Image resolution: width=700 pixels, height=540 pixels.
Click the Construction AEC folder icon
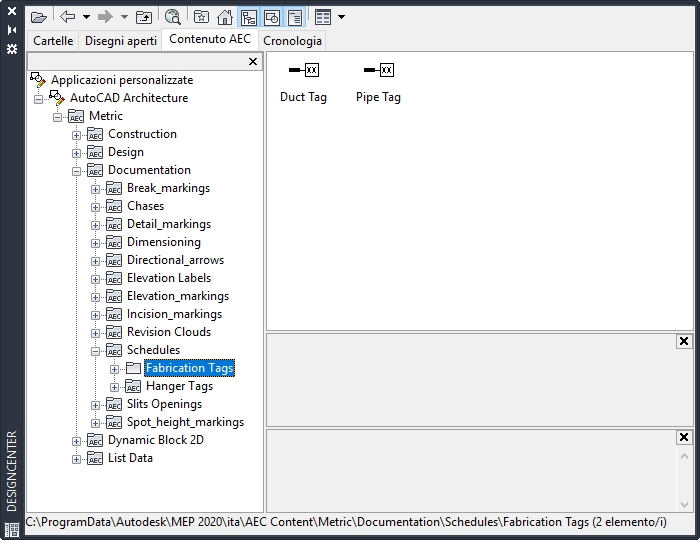click(95, 134)
